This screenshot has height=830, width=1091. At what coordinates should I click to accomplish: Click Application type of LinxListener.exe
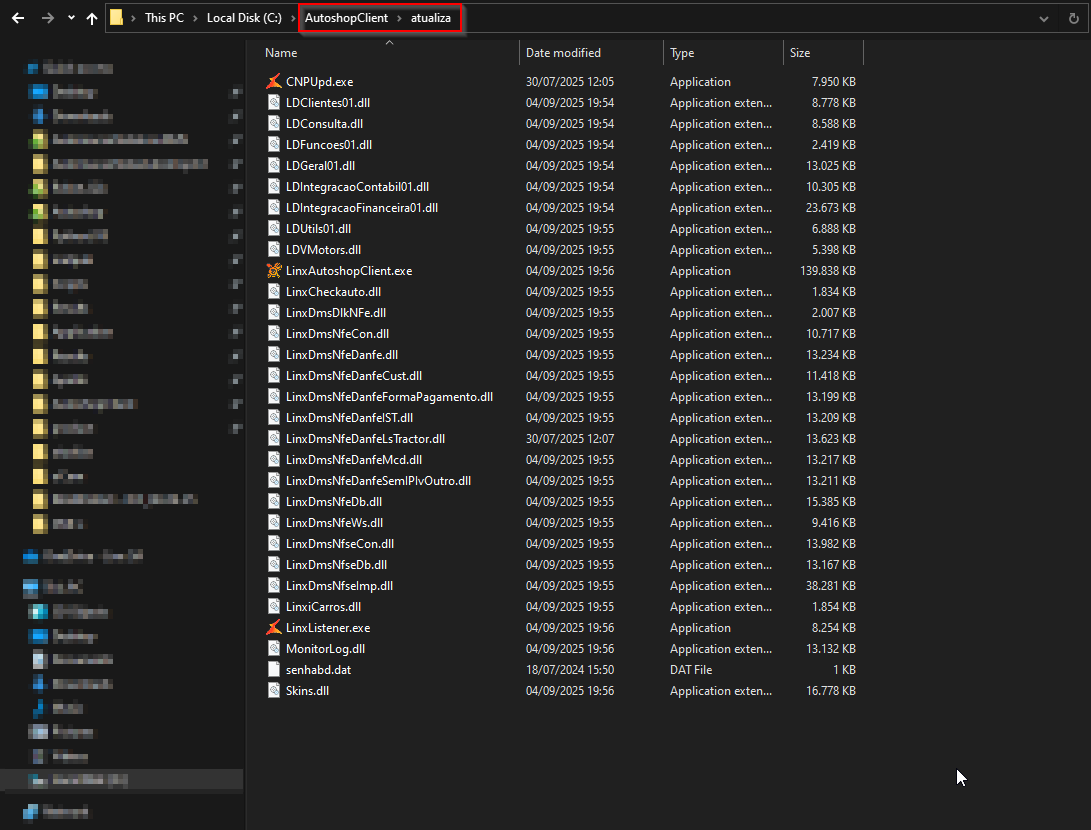click(x=700, y=628)
